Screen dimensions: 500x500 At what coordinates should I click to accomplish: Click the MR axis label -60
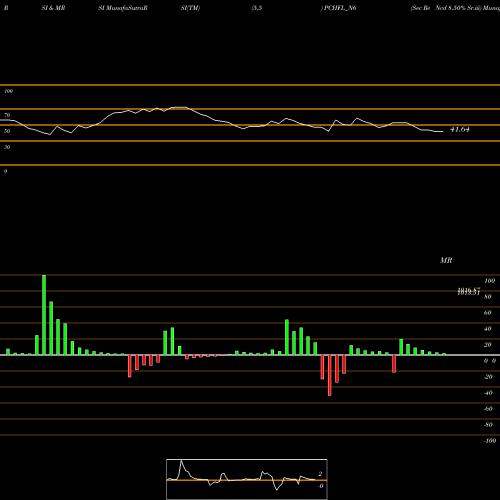click(x=488, y=409)
